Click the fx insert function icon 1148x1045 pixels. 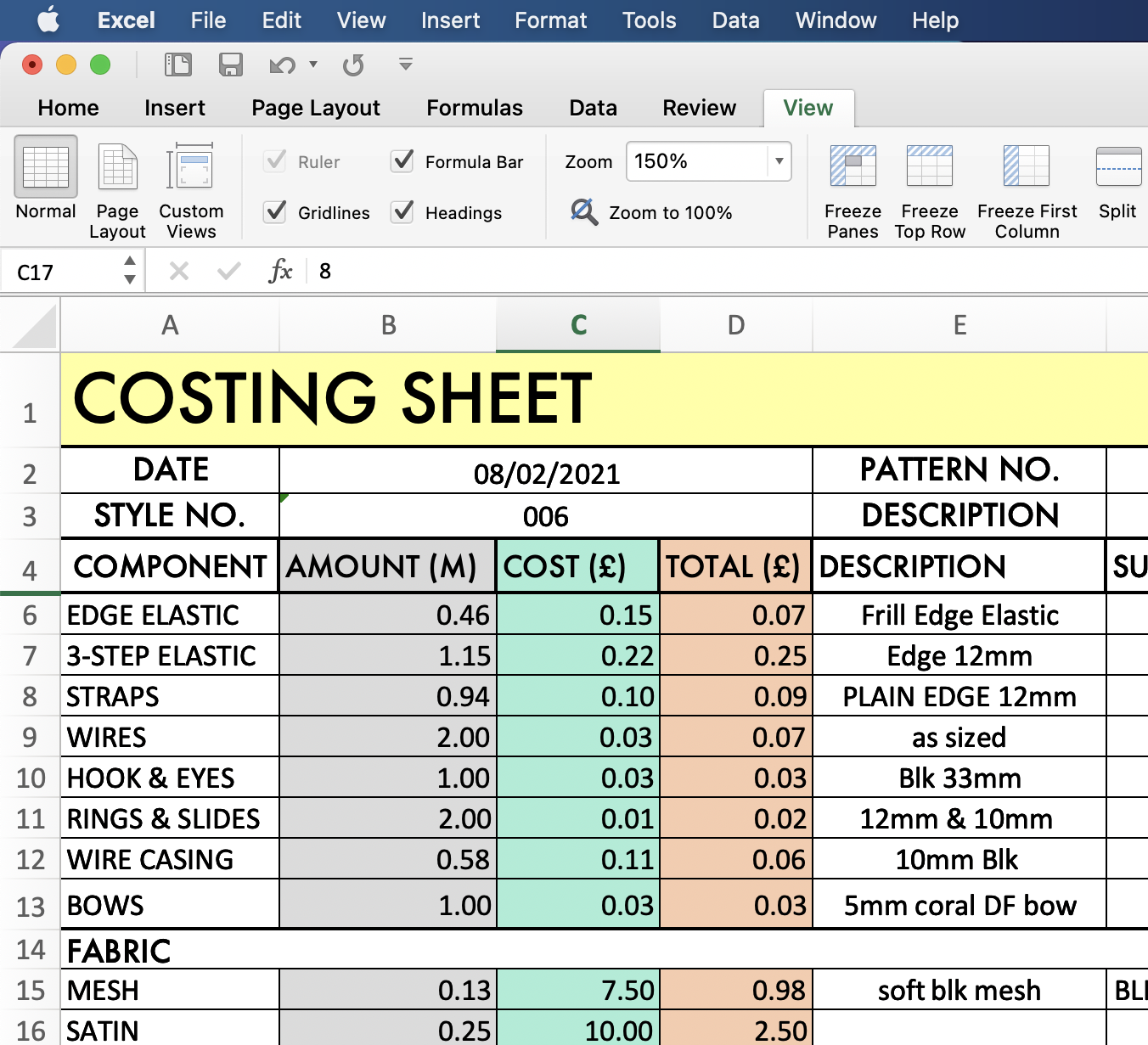280,272
